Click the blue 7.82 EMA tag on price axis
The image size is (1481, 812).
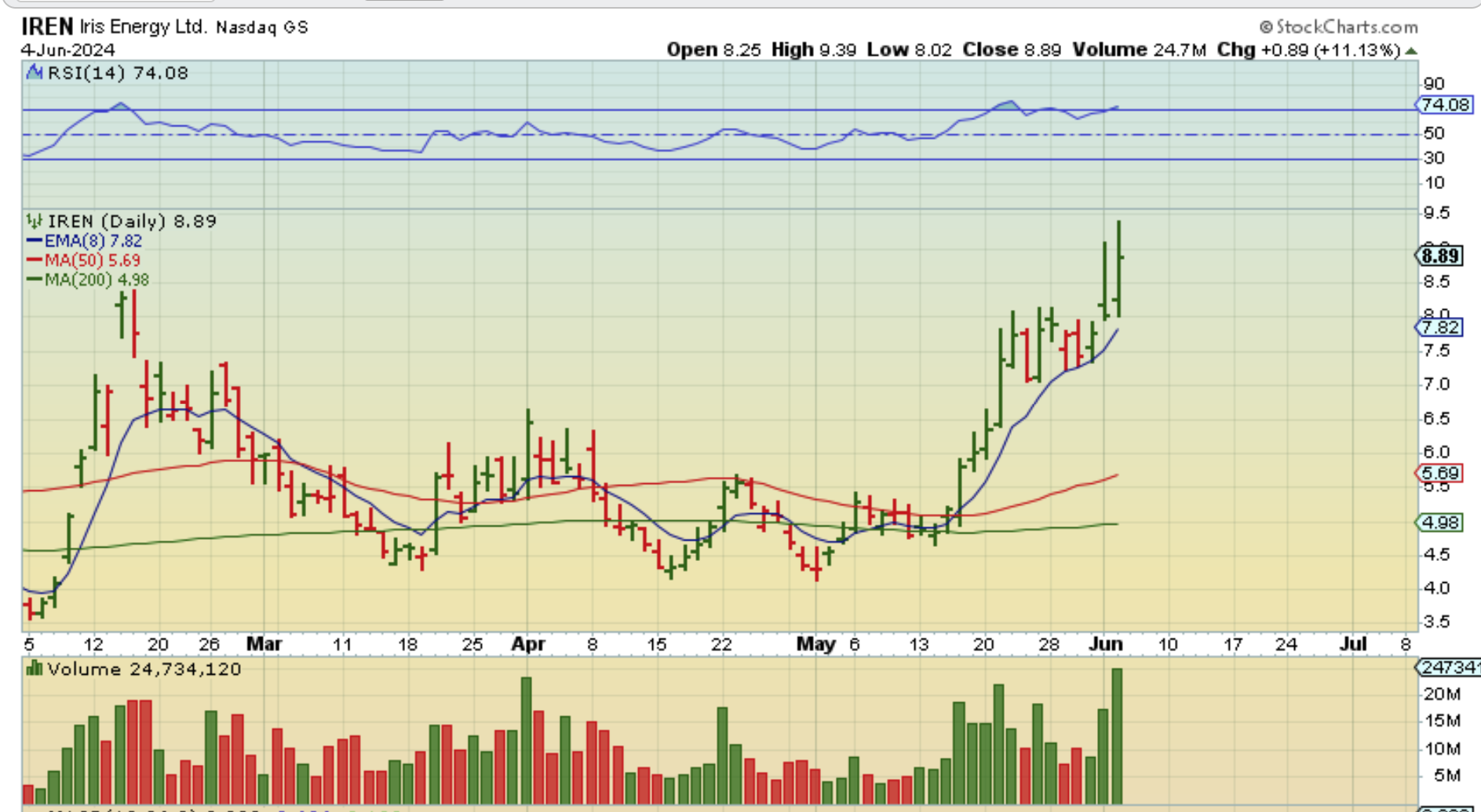1440,327
